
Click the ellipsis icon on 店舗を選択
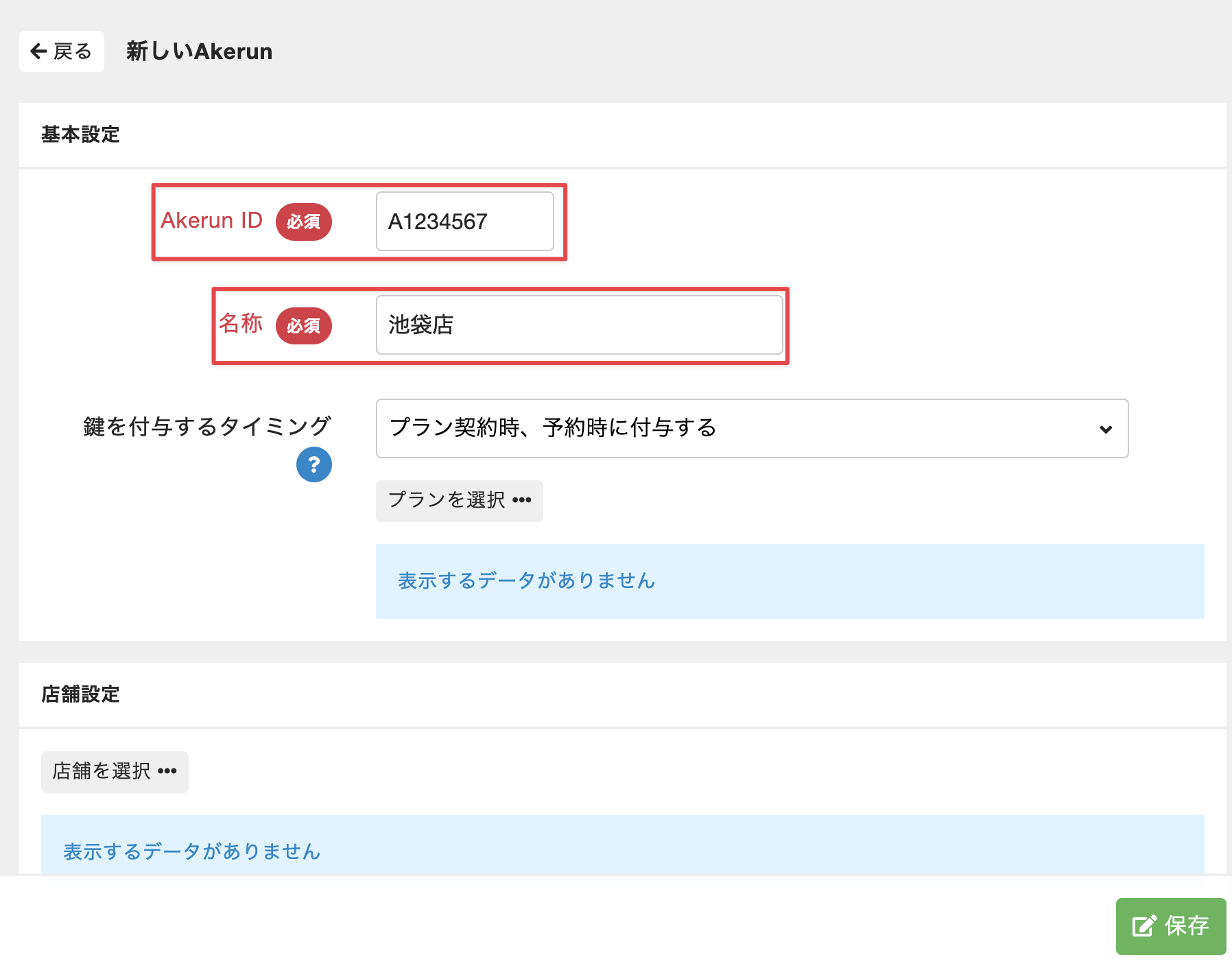coord(167,772)
